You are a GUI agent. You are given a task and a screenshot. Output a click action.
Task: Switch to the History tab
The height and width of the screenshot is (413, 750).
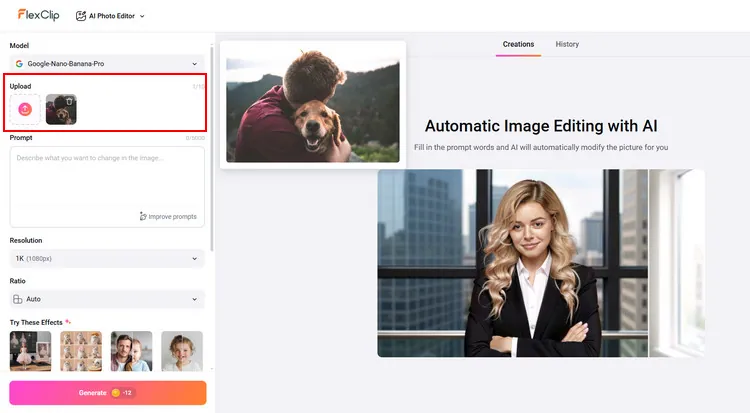[x=567, y=44]
